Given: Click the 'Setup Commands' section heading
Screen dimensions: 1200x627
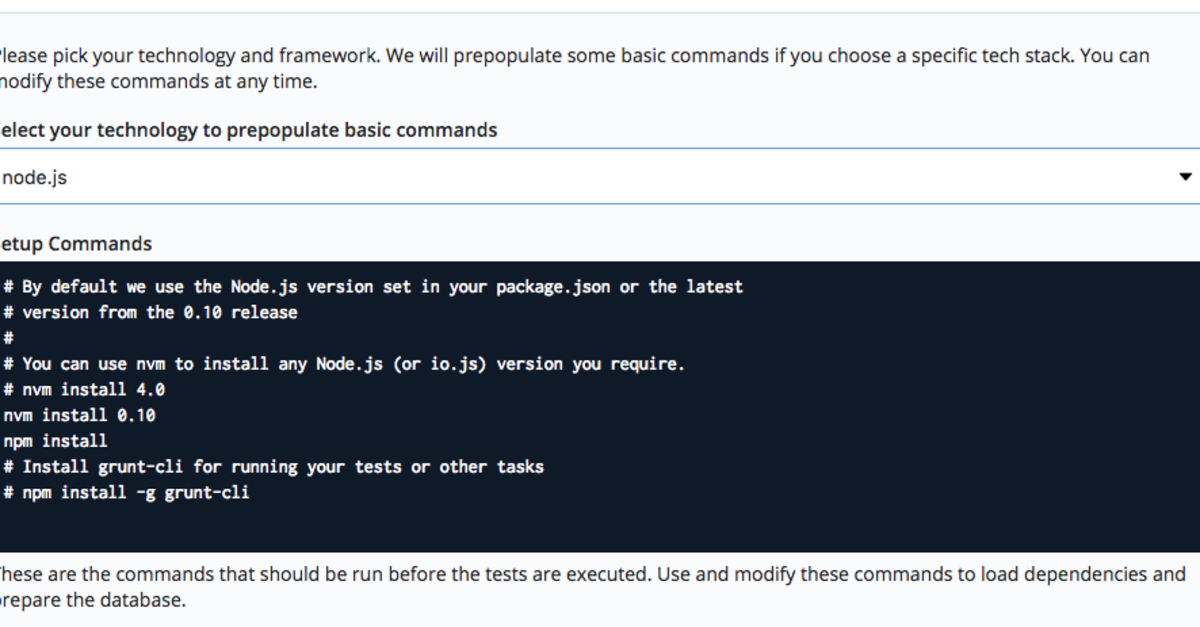Looking at the screenshot, I should click(75, 243).
